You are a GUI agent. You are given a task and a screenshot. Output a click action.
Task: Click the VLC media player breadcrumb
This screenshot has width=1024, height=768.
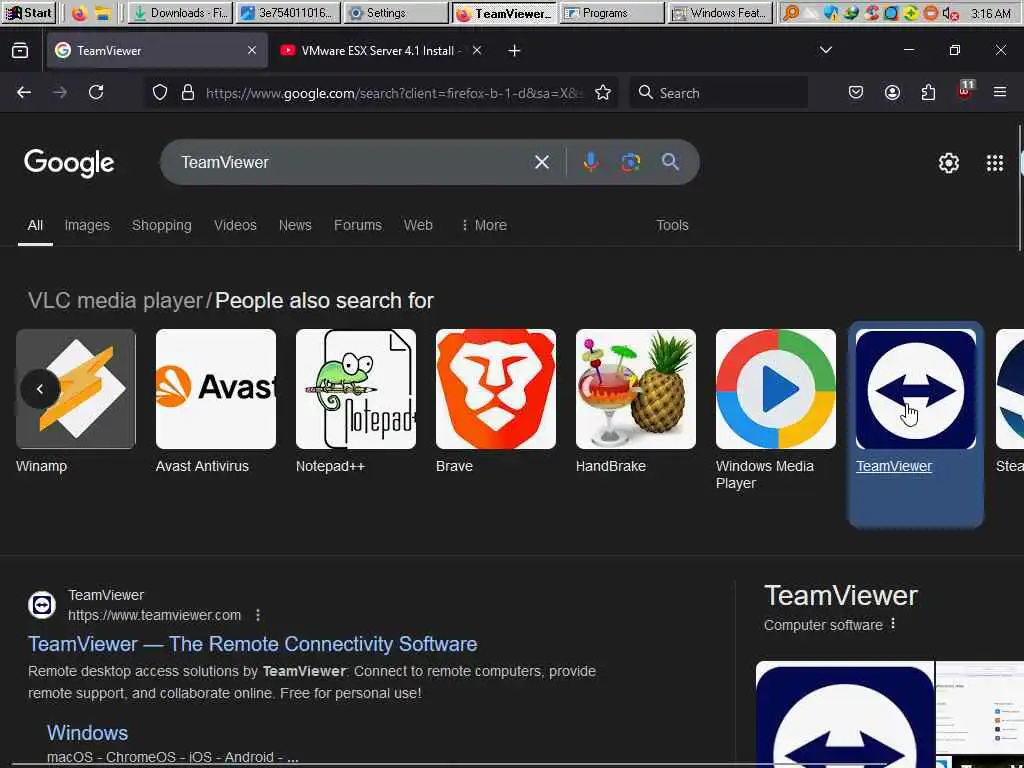click(116, 300)
